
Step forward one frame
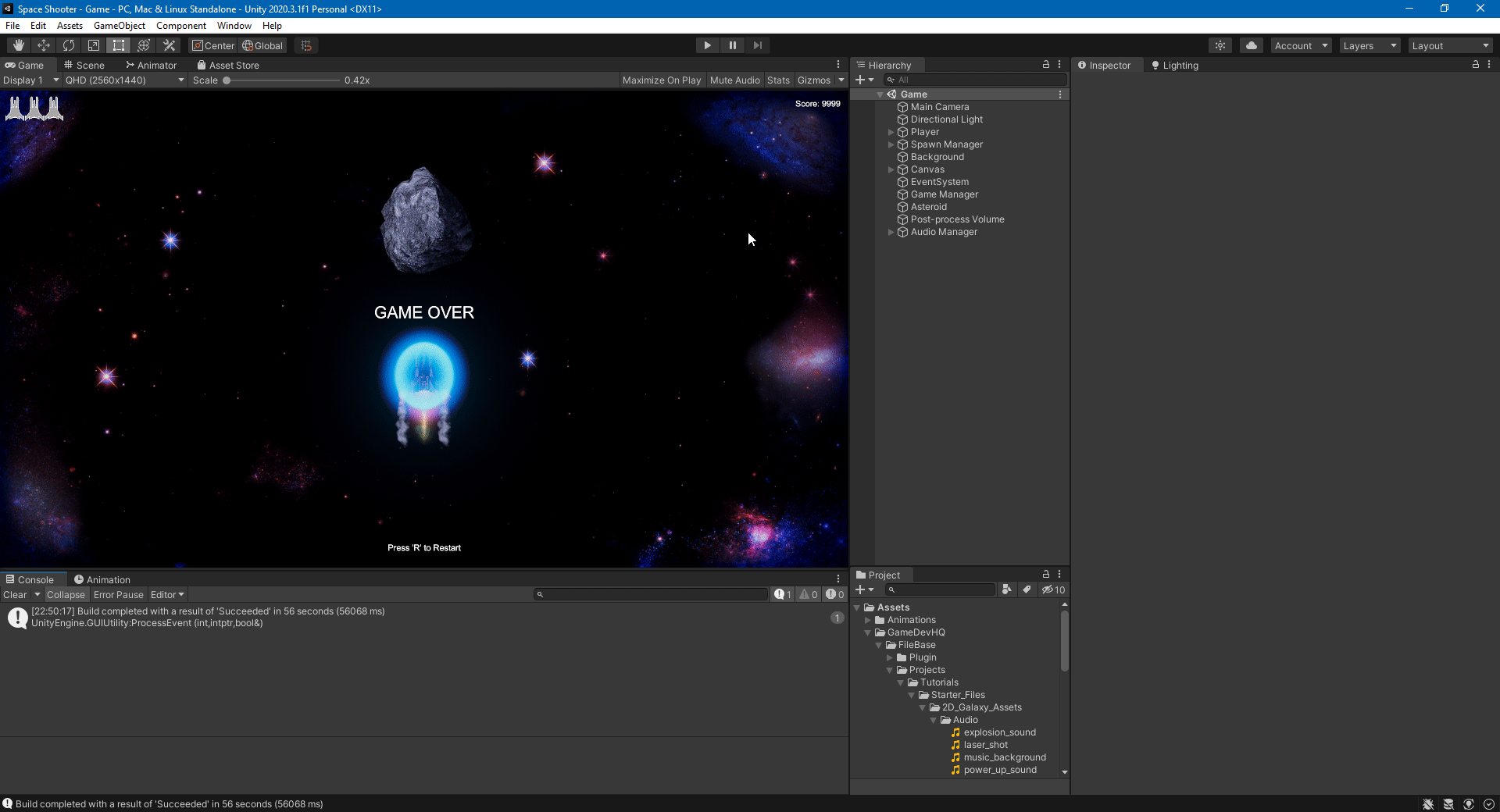click(757, 45)
